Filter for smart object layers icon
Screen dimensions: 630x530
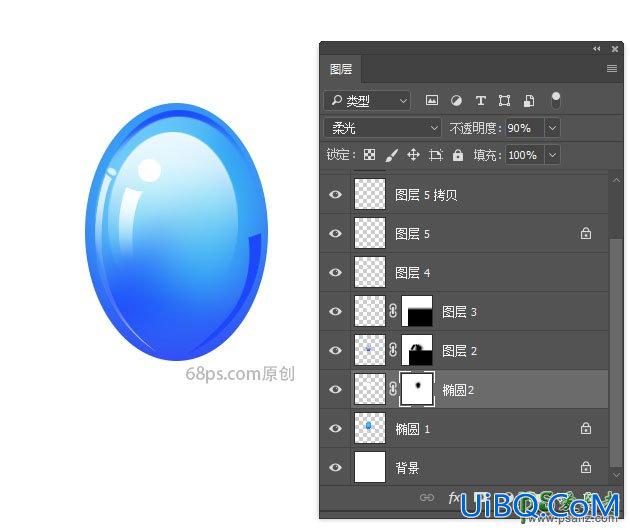click(529, 100)
